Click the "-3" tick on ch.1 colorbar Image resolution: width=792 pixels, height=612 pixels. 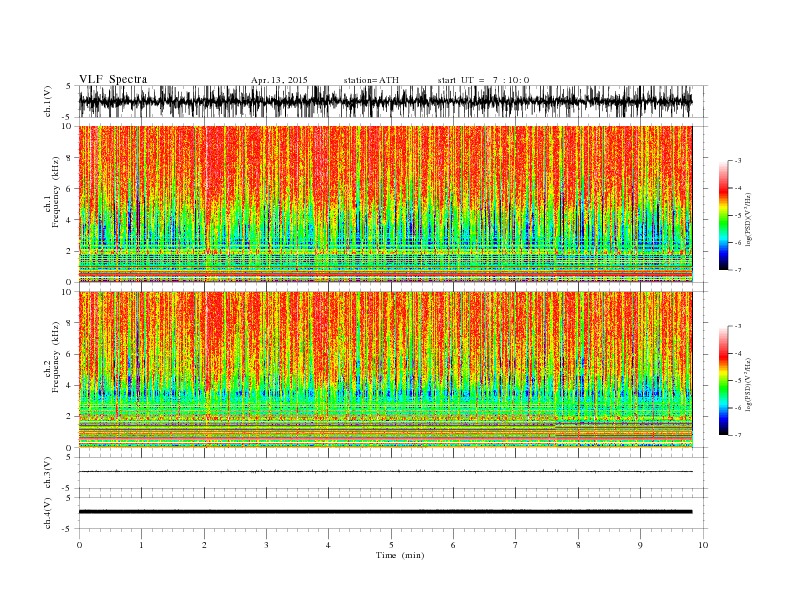737,161
